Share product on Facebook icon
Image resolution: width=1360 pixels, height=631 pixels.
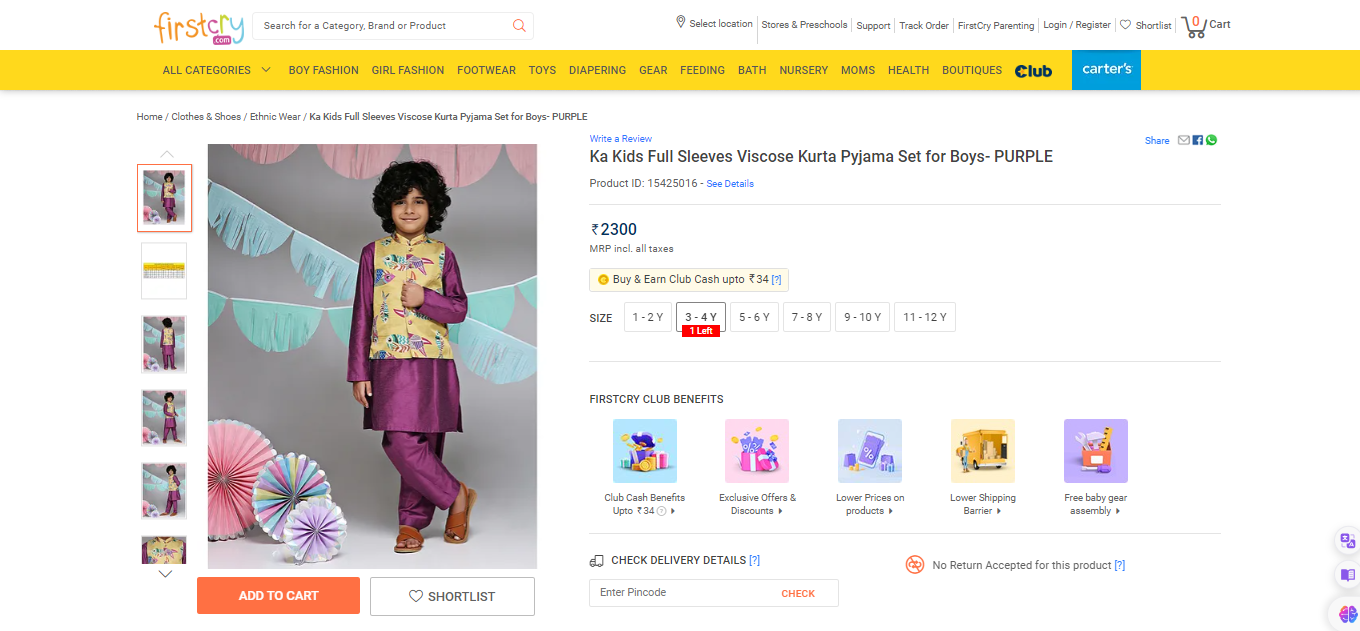(x=1198, y=140)
